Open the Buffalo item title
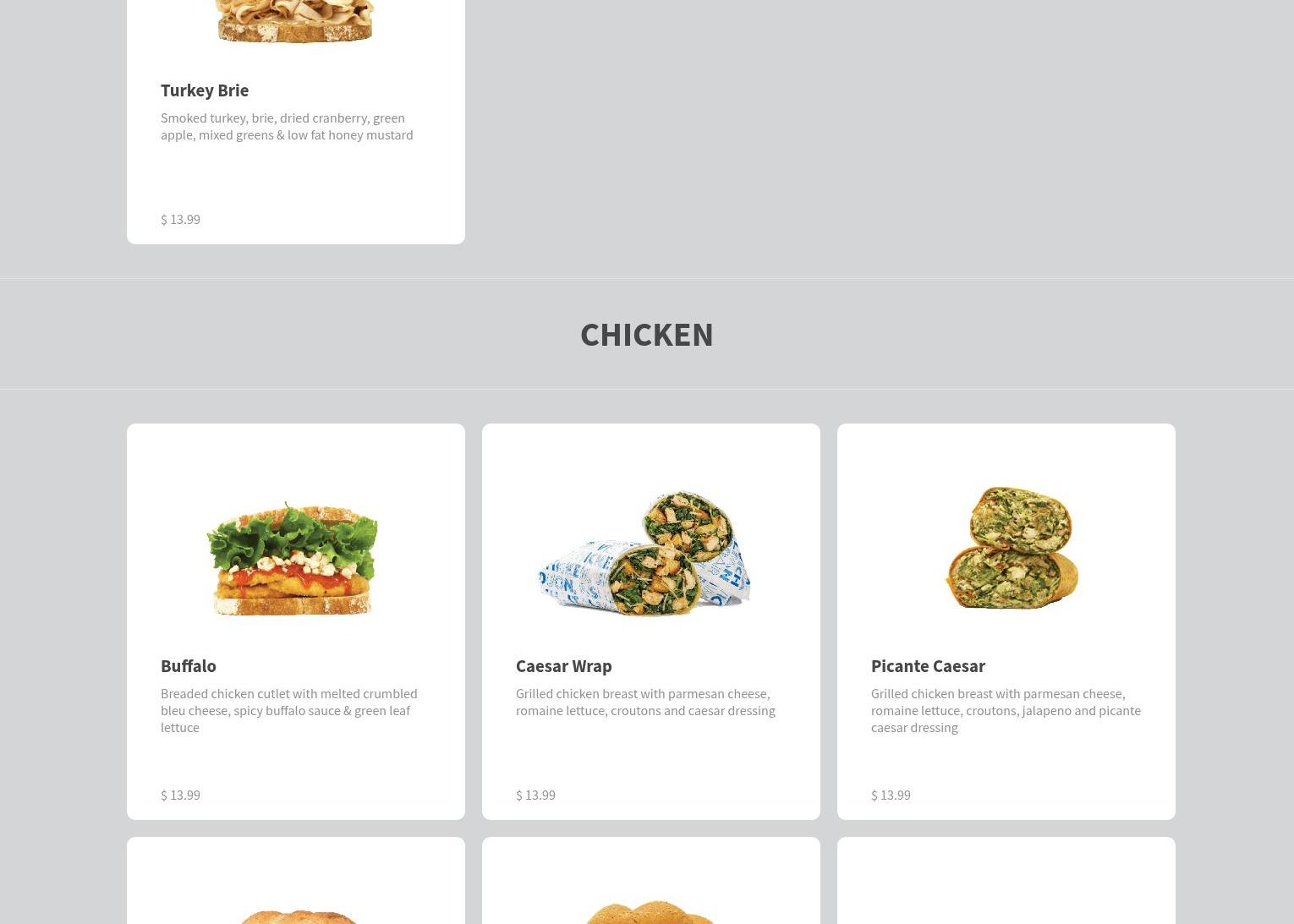Viewport: 1294px width, 924px height. click(x=189, y=665)
